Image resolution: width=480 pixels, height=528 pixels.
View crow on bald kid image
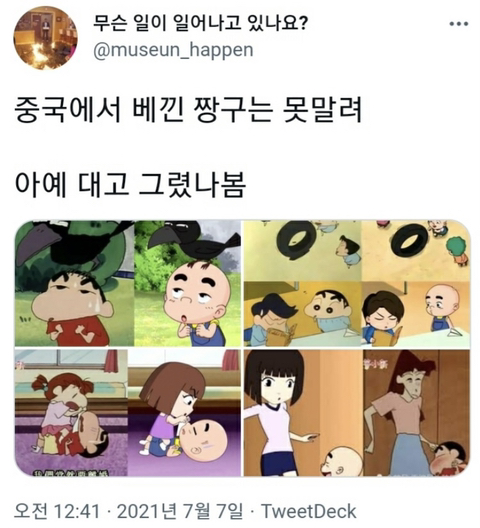tap(188, 283)
